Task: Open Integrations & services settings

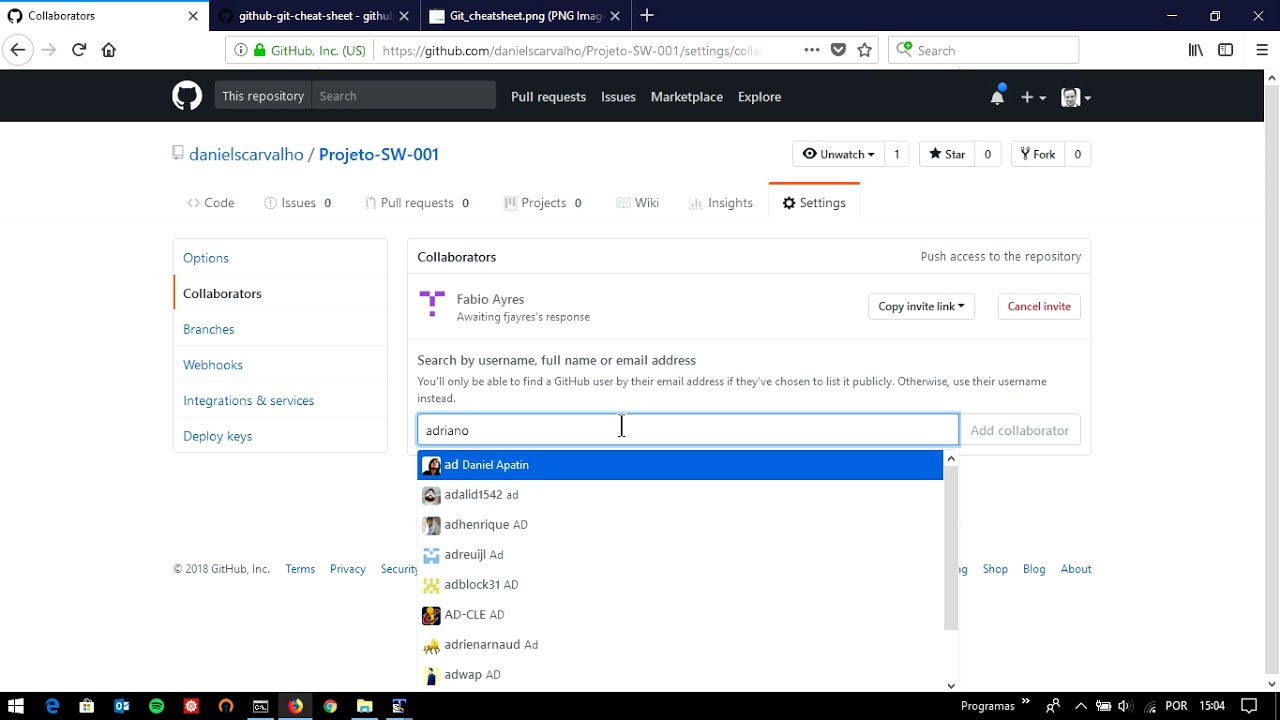Action: tap(280, 401)
